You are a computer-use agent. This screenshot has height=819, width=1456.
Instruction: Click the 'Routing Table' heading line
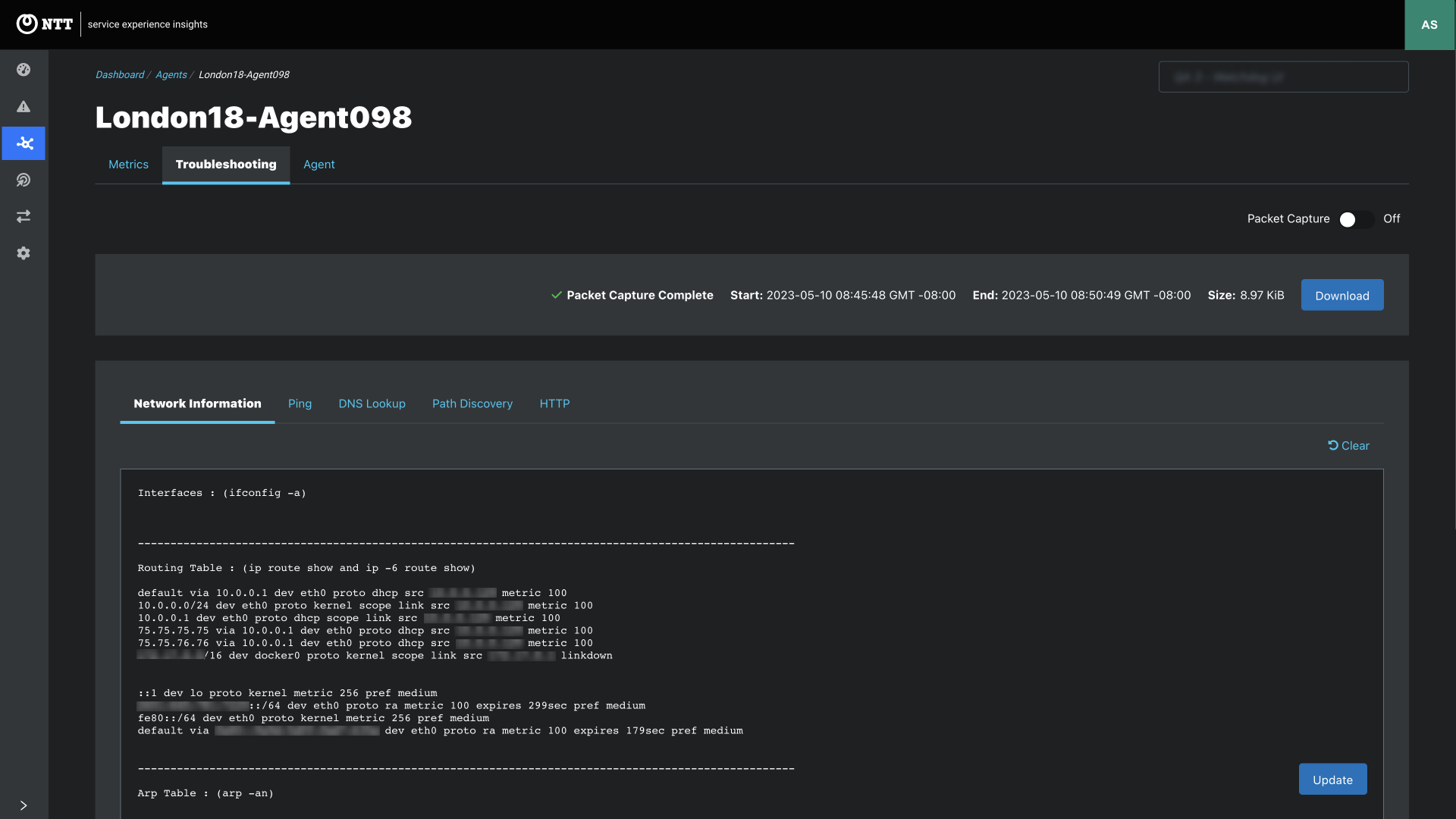click(306, 568)
